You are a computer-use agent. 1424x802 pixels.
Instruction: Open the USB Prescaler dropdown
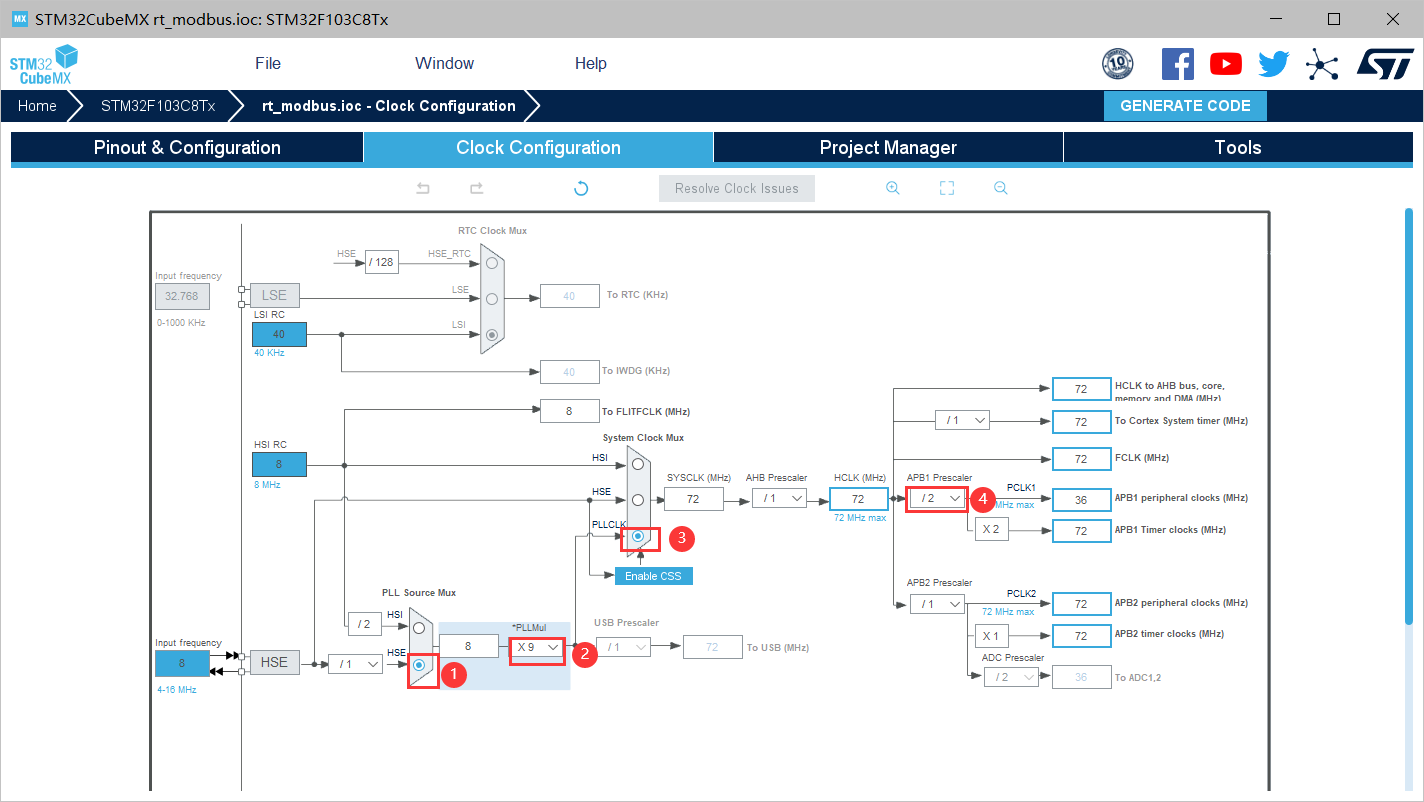tap(624, 647)
